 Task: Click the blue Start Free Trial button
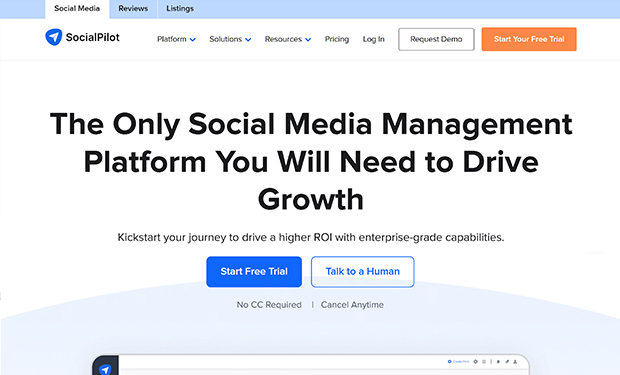[254, 271]
